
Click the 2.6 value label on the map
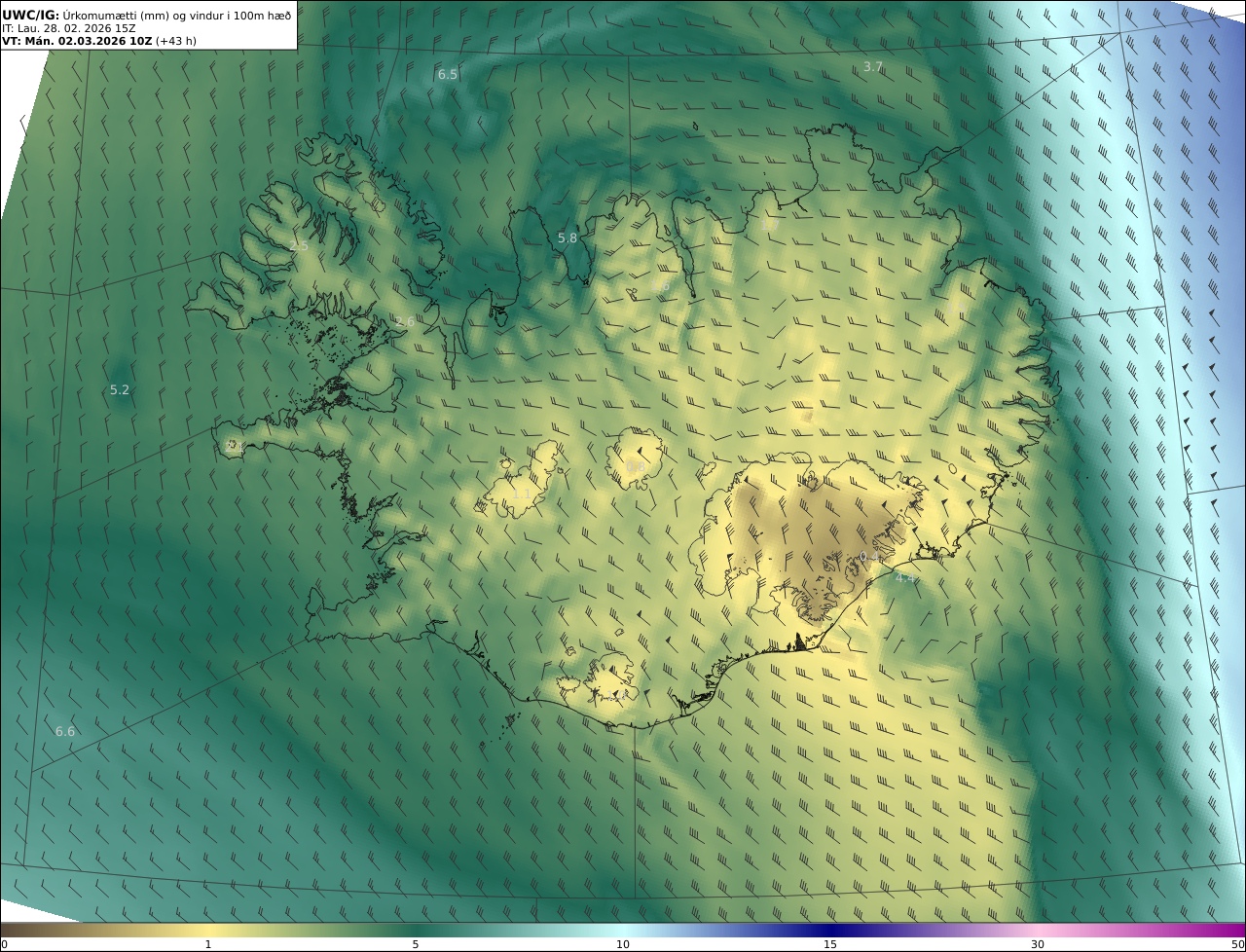pyautogui.click(x=406, y=321)
